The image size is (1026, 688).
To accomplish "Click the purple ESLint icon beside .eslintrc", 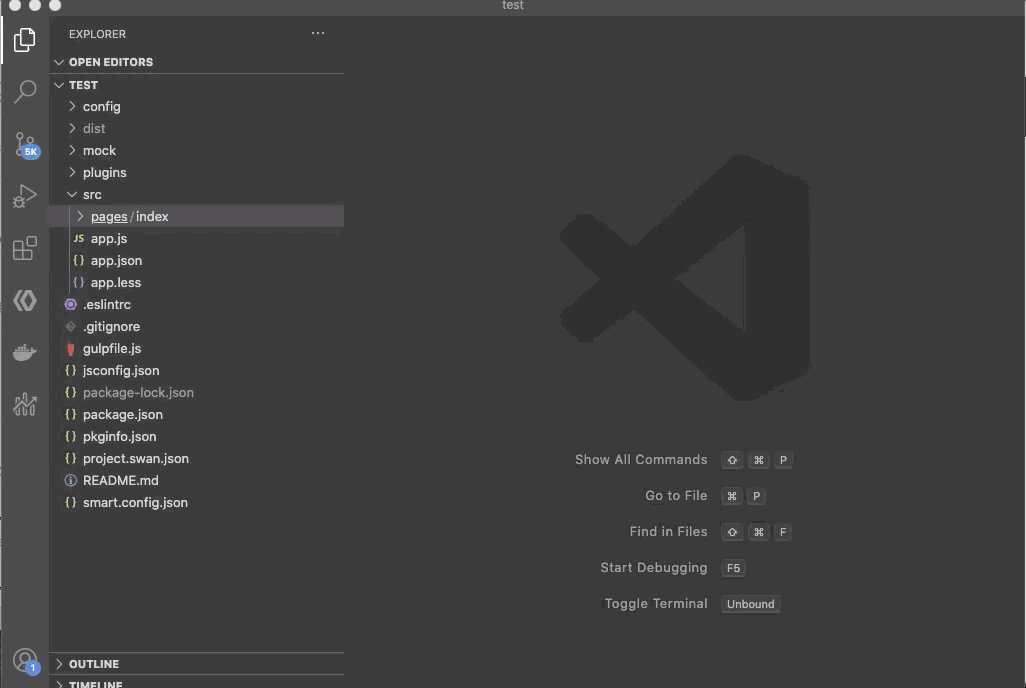I will coord(71,304).
